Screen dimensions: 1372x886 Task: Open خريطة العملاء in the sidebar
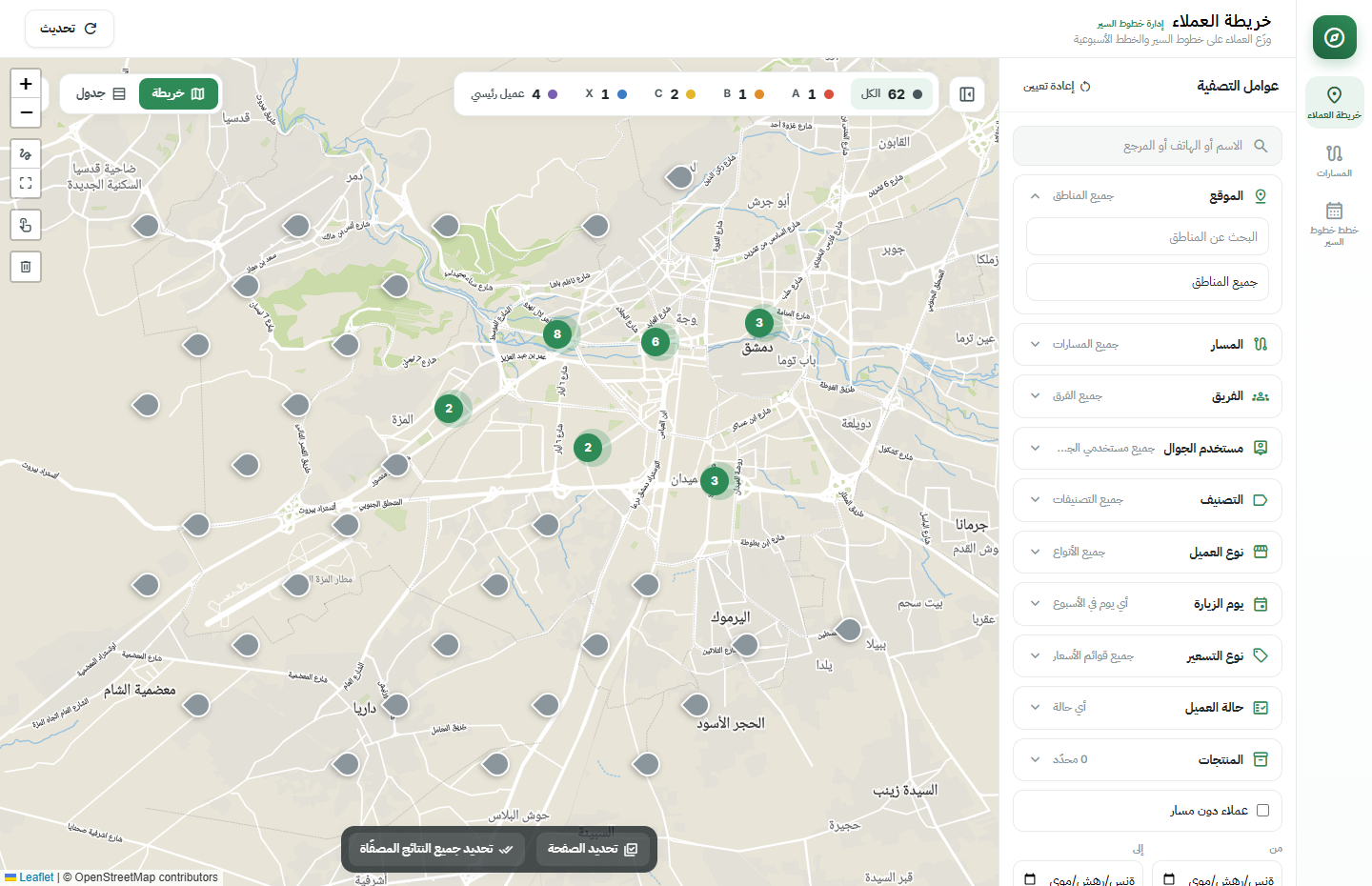point(1334,102)
